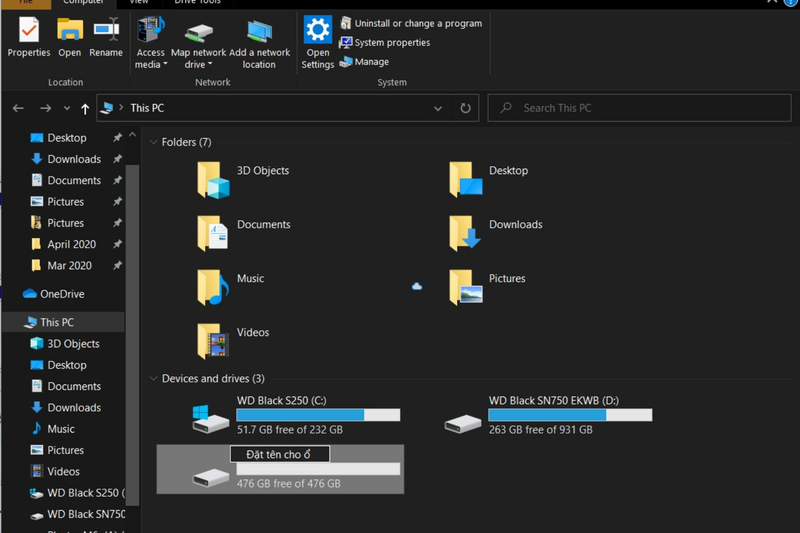Unpin Mar 2020 using its pin icon

117,266
